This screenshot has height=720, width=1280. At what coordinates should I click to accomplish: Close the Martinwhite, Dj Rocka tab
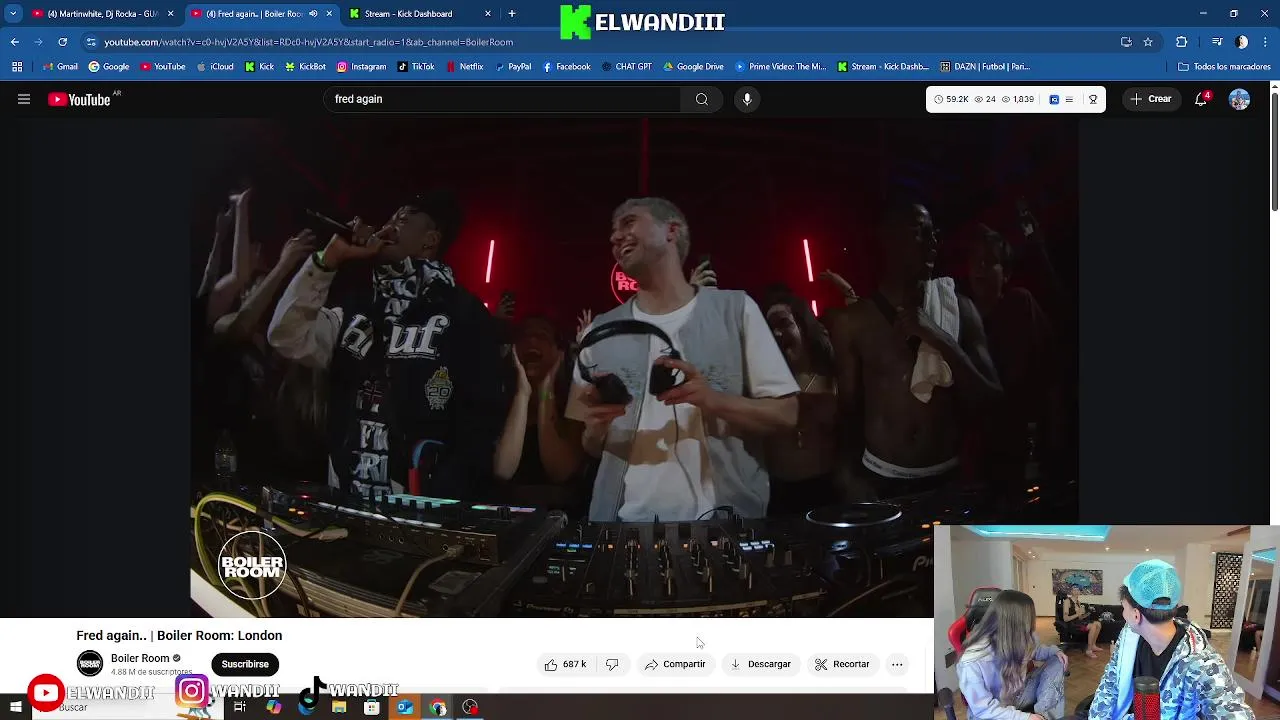(x=170, y=14)
